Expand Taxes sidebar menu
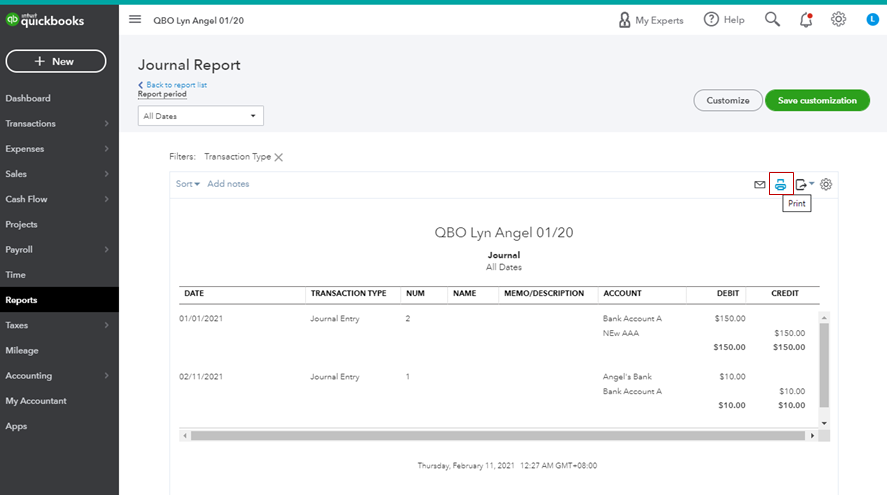The width and height of the screenshot is (887, 495). click(59, 325)
